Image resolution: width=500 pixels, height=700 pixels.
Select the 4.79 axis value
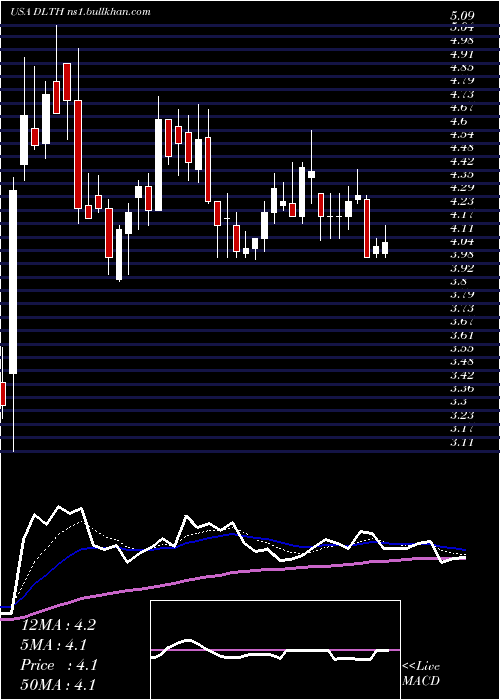coord(462,81)
